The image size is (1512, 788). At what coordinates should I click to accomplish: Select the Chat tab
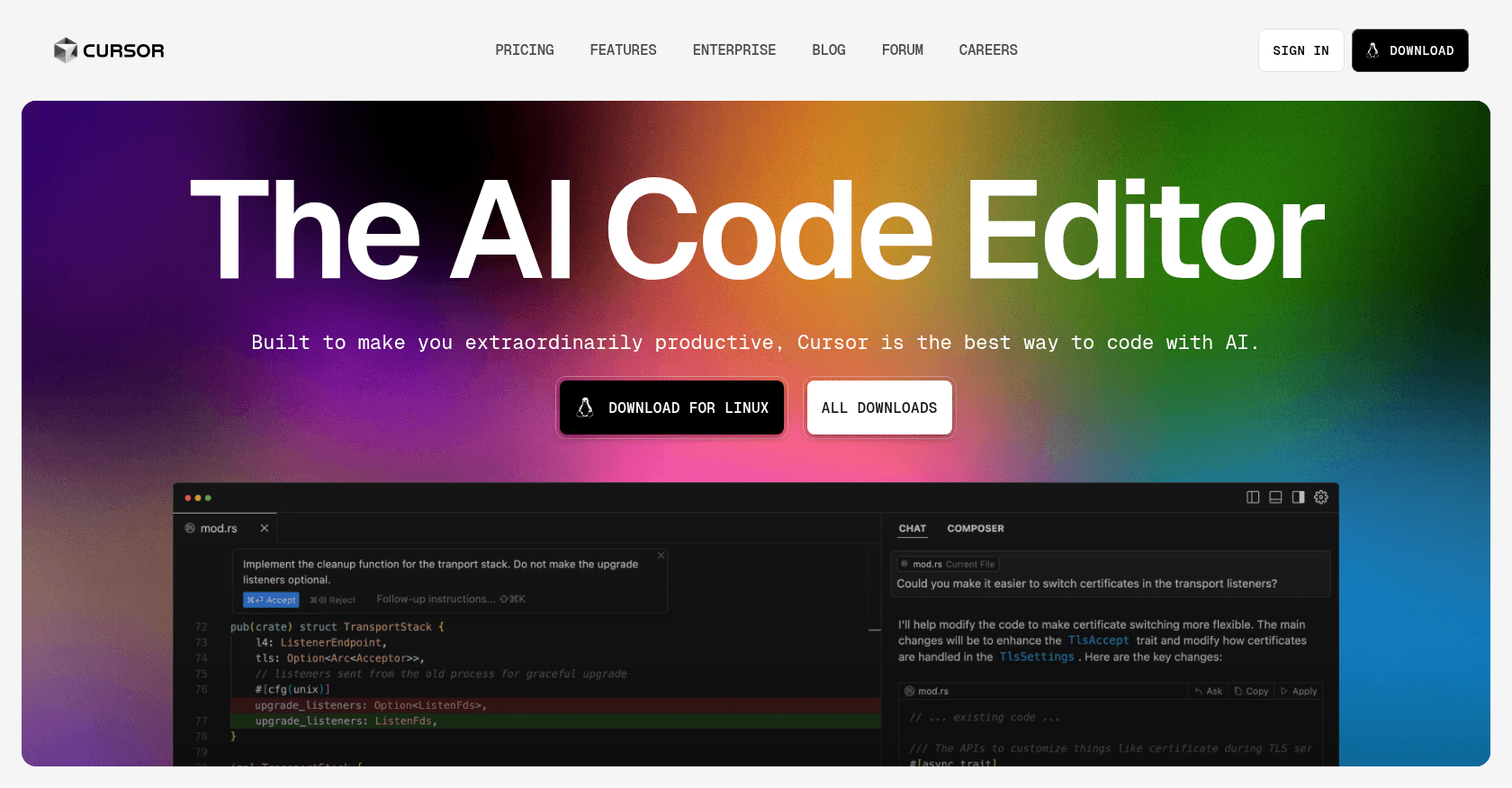pyautogui.click(x=912, y=529)
